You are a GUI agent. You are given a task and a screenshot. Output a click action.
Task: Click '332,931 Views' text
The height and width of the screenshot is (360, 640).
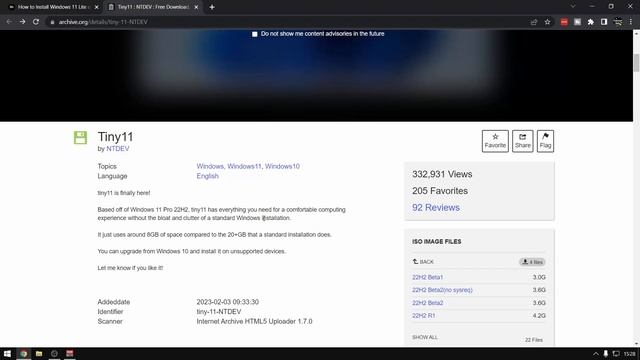tap(442, 174)
